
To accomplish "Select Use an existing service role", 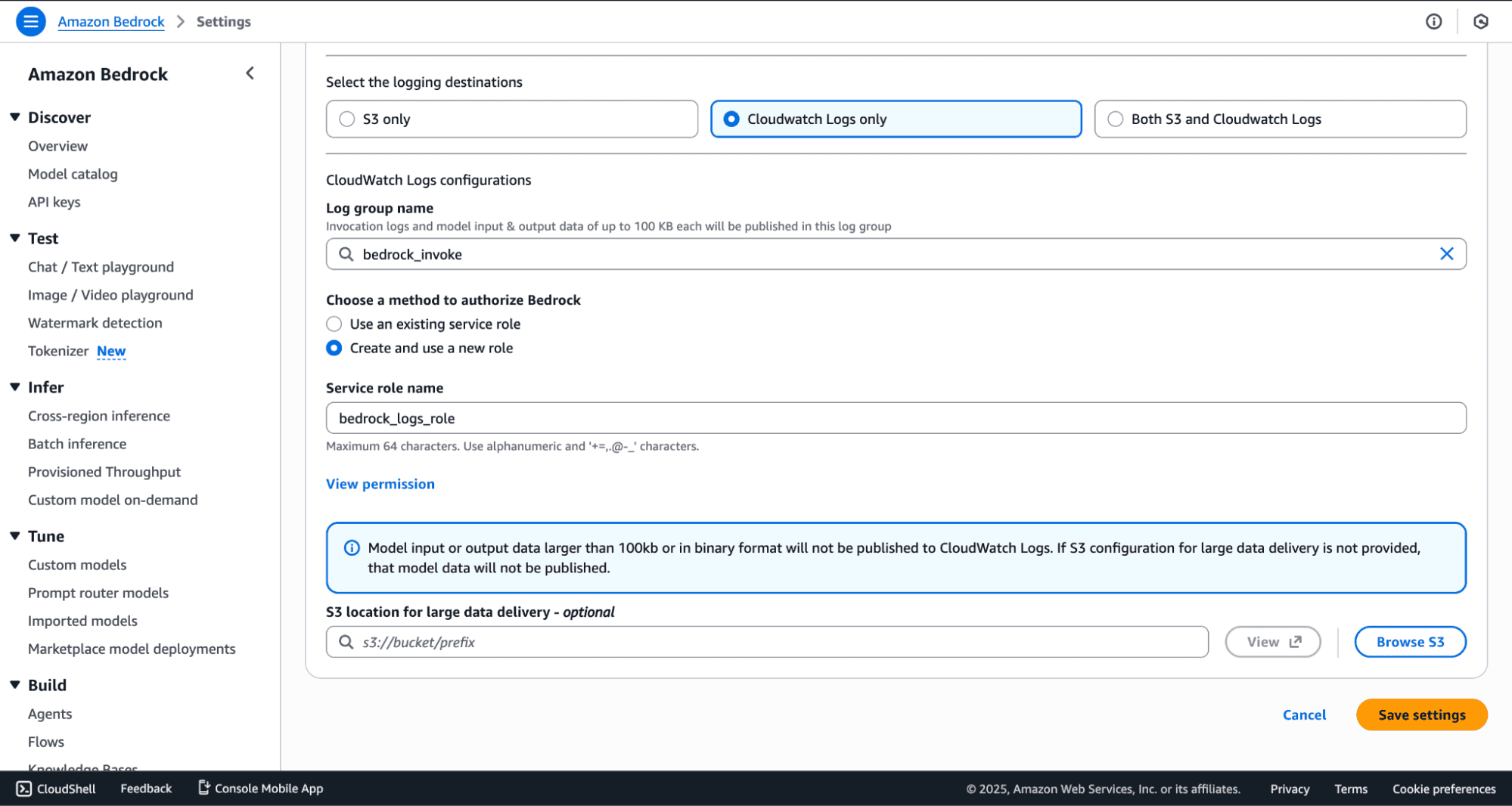I will (334, 324).
